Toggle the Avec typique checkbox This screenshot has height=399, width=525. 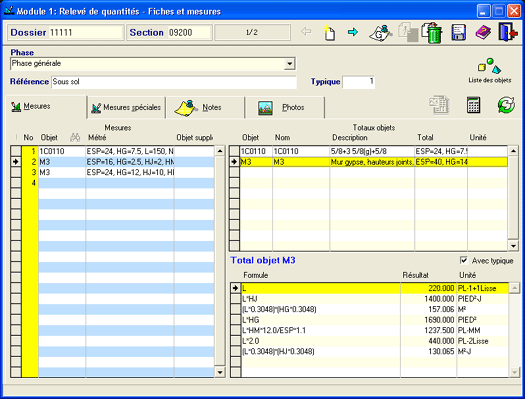(464, 260)
